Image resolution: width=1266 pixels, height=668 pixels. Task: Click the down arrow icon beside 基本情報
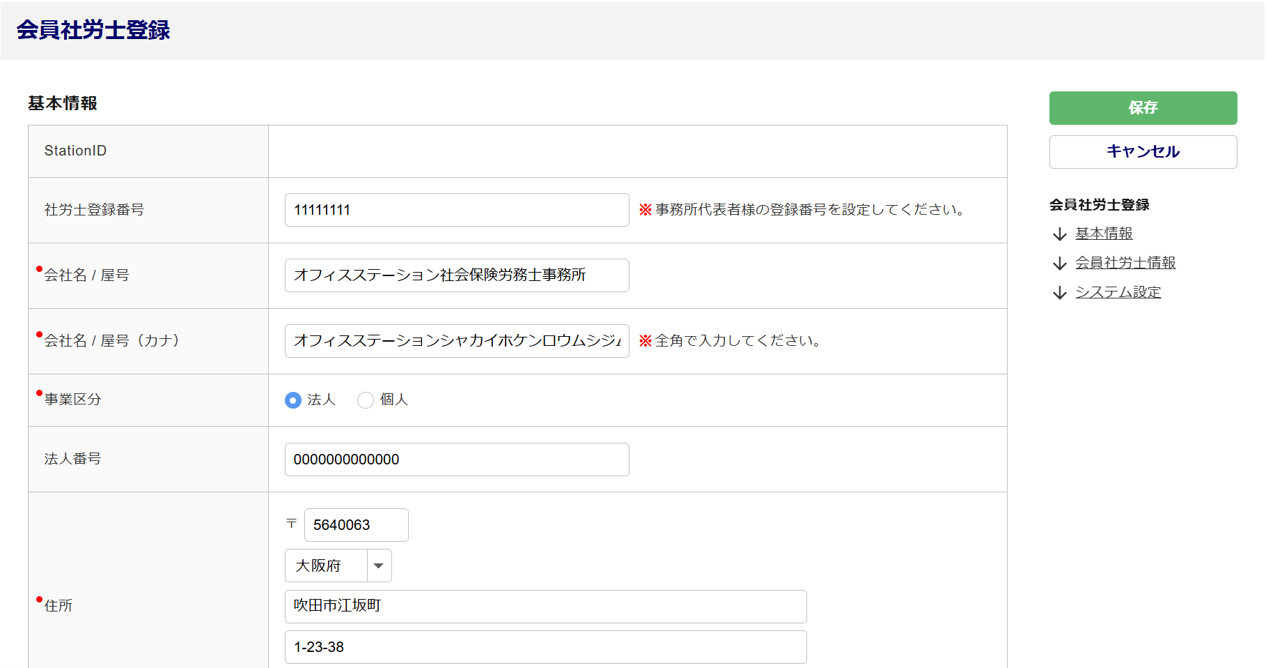1060,234
